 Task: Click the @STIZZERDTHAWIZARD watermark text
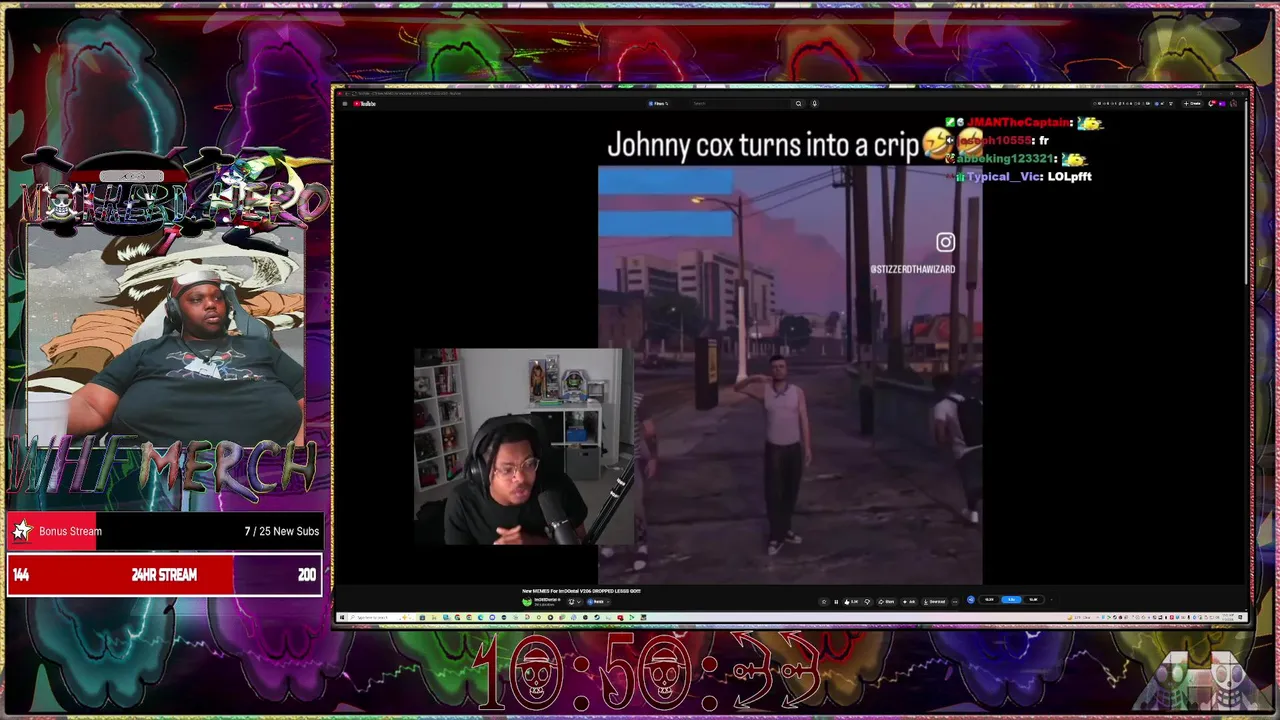(x=912, y=269)
